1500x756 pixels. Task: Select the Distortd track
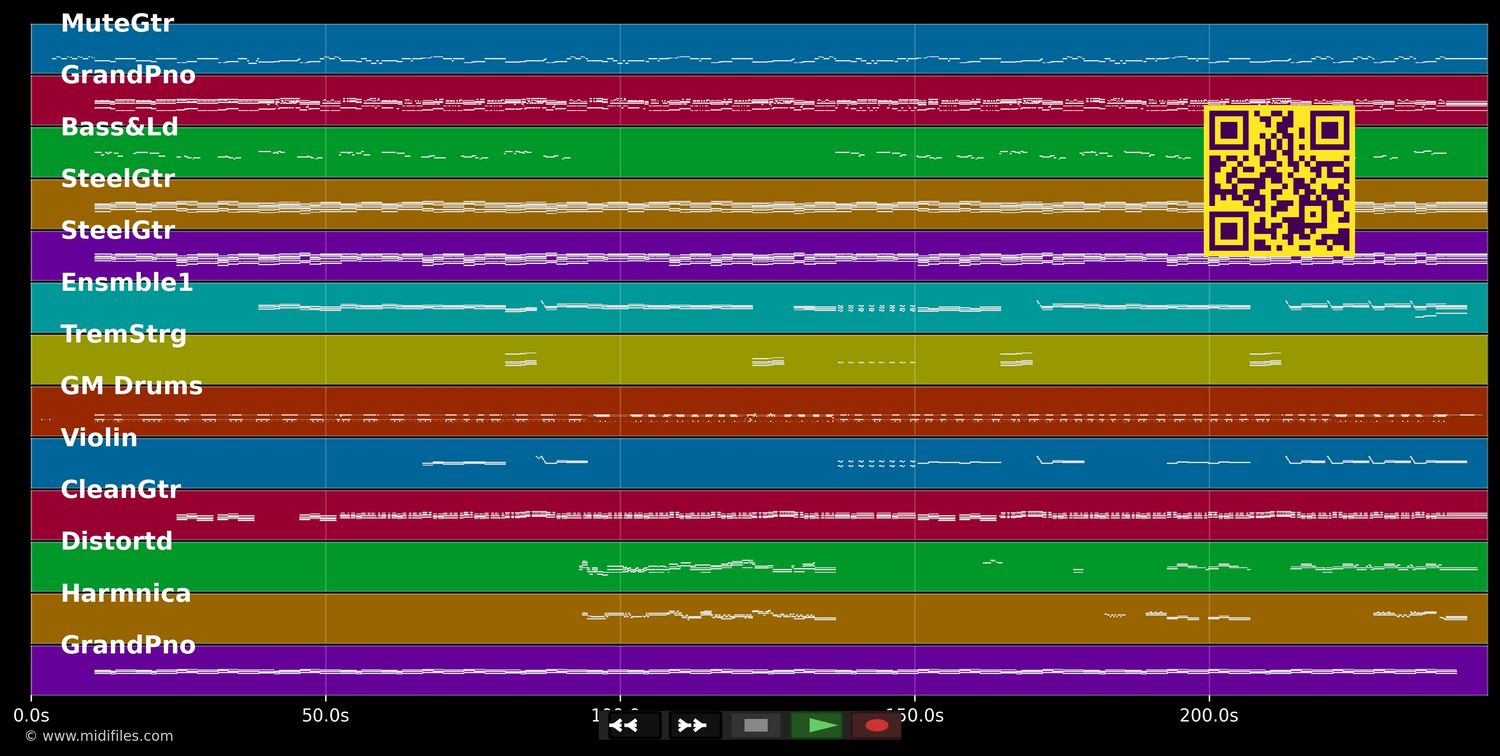pos(117,541)
